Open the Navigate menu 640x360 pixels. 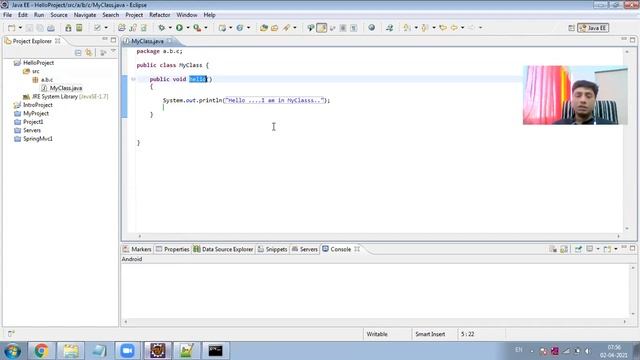click(x=85, y=15)
